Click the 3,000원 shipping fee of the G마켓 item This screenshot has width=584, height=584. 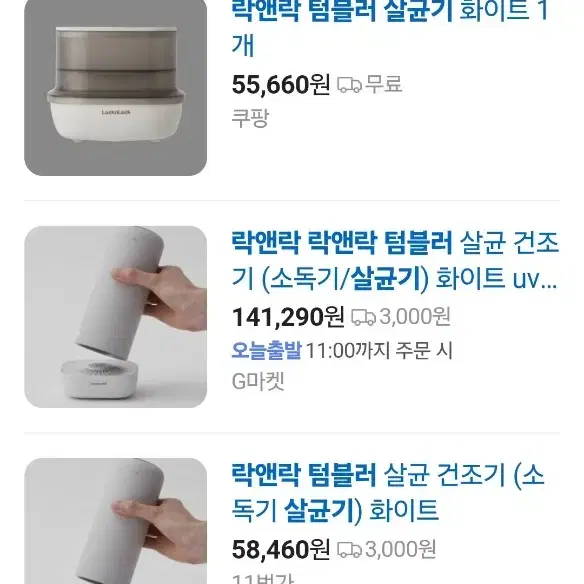point(415,317)
